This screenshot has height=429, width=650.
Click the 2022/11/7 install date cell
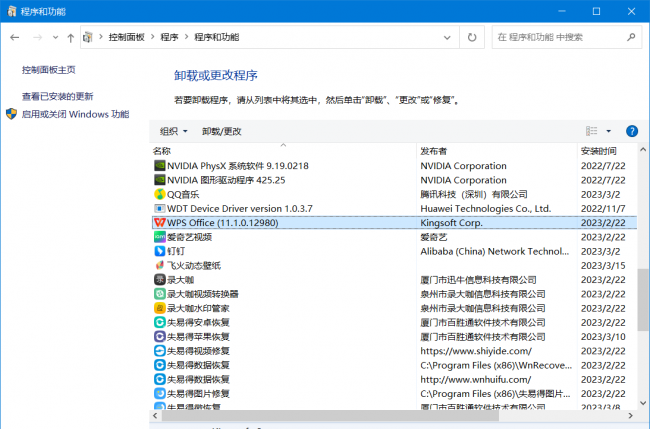click(x=603, y=208)
